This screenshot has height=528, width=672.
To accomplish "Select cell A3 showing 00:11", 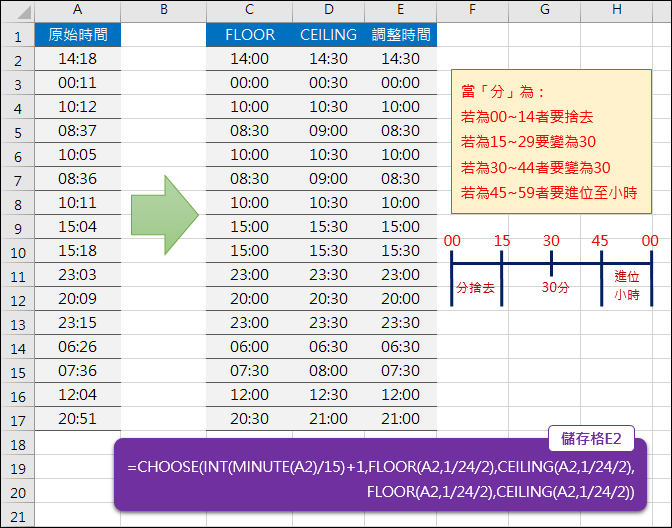I will point(78,83).
